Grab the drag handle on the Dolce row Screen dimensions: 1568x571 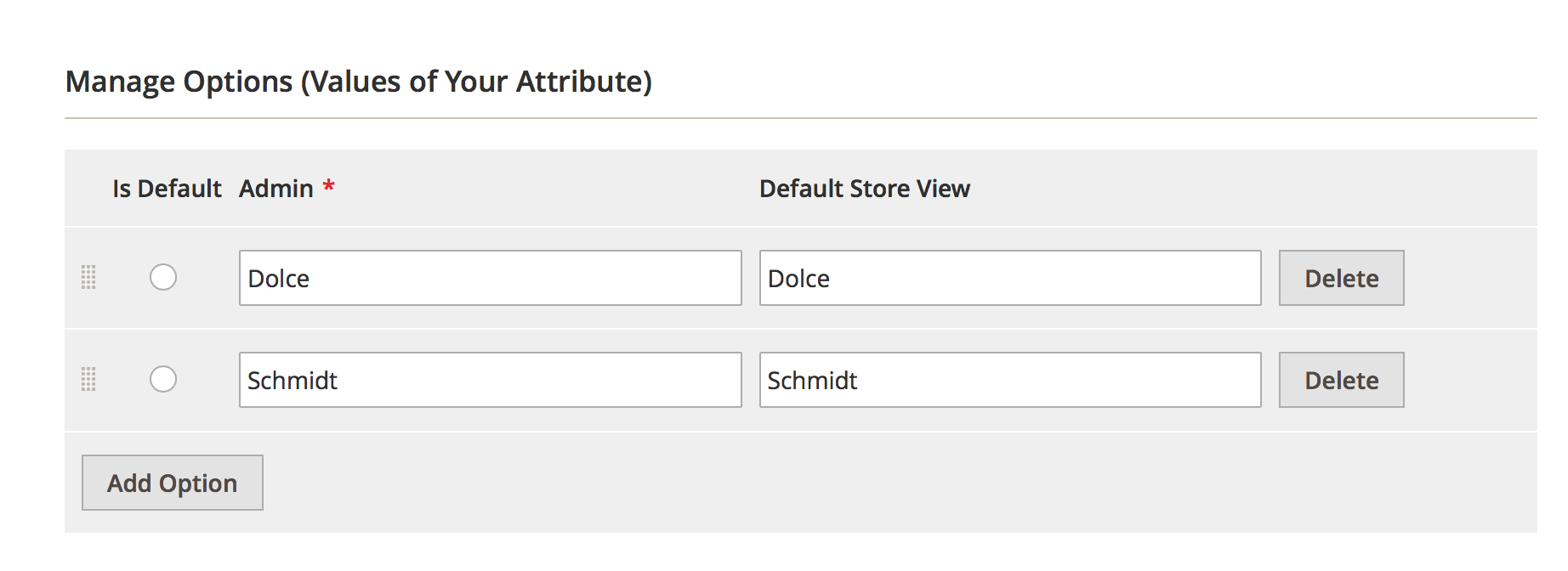tap(88, 277)
